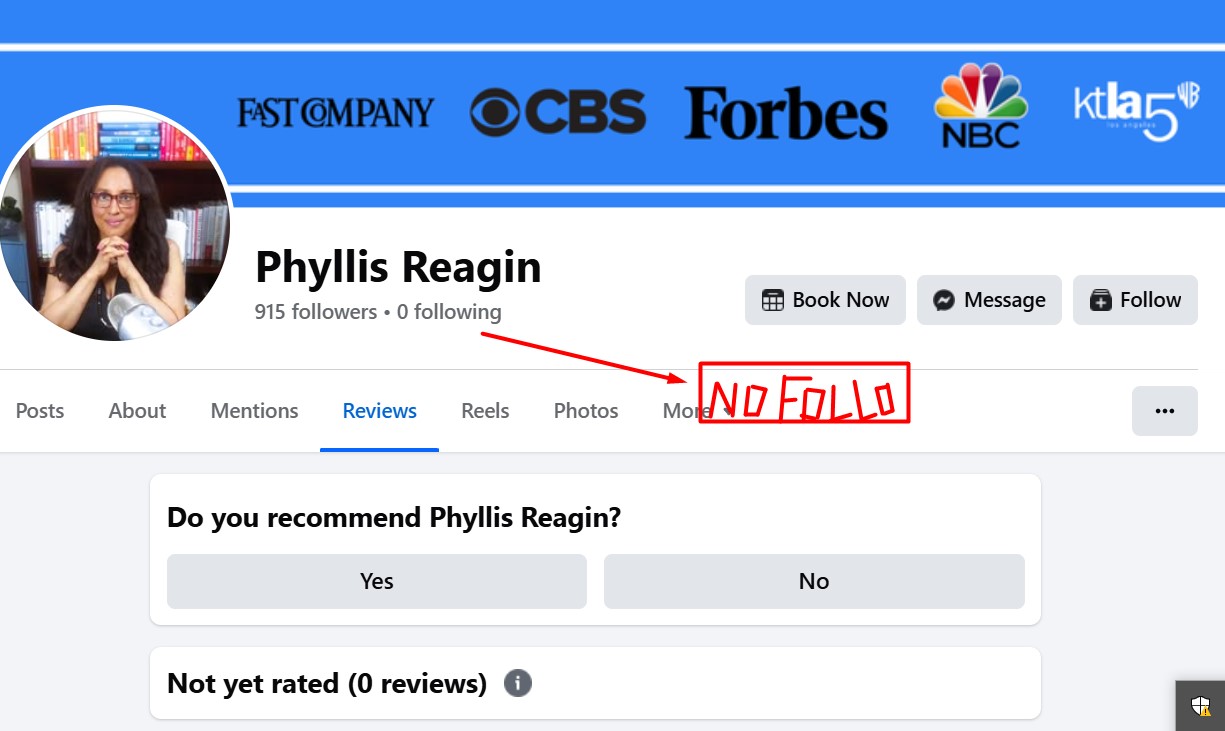
Task: Open the three-dot options menu
Action: tap(1164, 411)
